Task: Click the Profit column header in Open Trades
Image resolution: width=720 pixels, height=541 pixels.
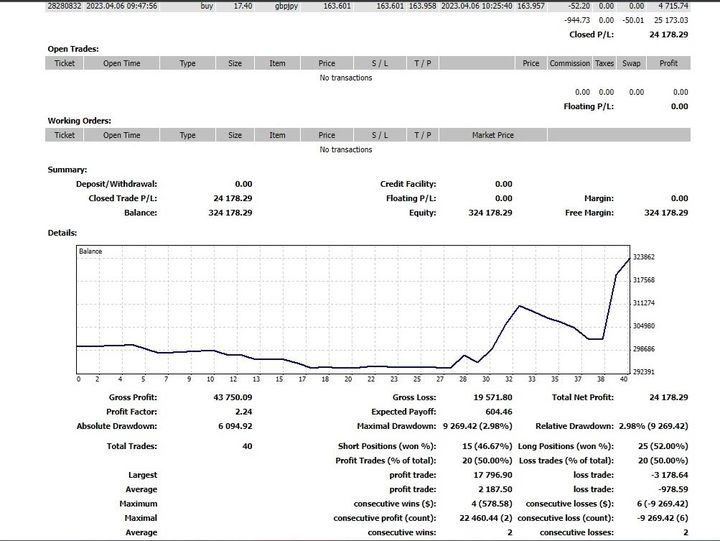Action: pyautogui.click(x=668, y=63)
